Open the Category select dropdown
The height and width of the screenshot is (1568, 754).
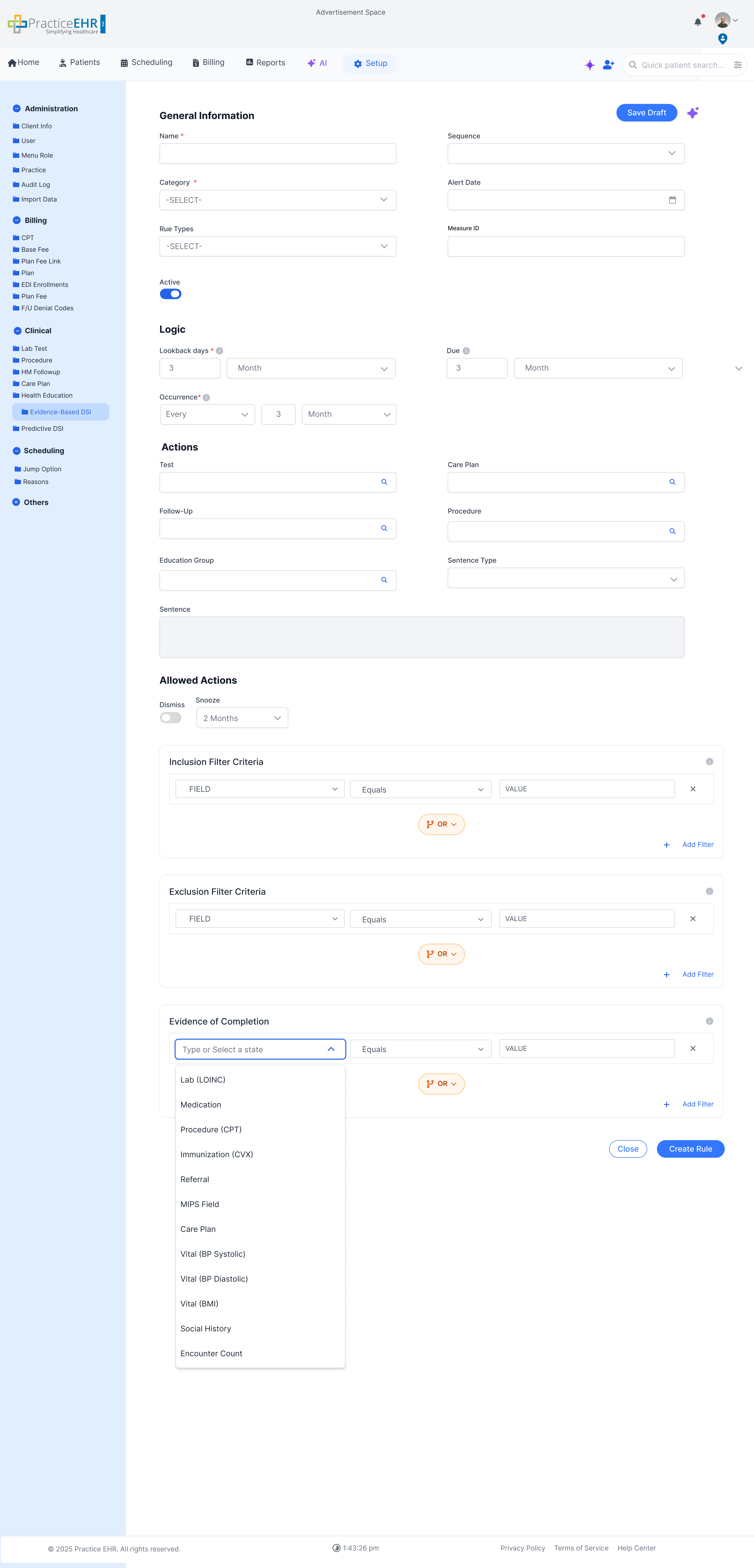(x=278, y=200)
